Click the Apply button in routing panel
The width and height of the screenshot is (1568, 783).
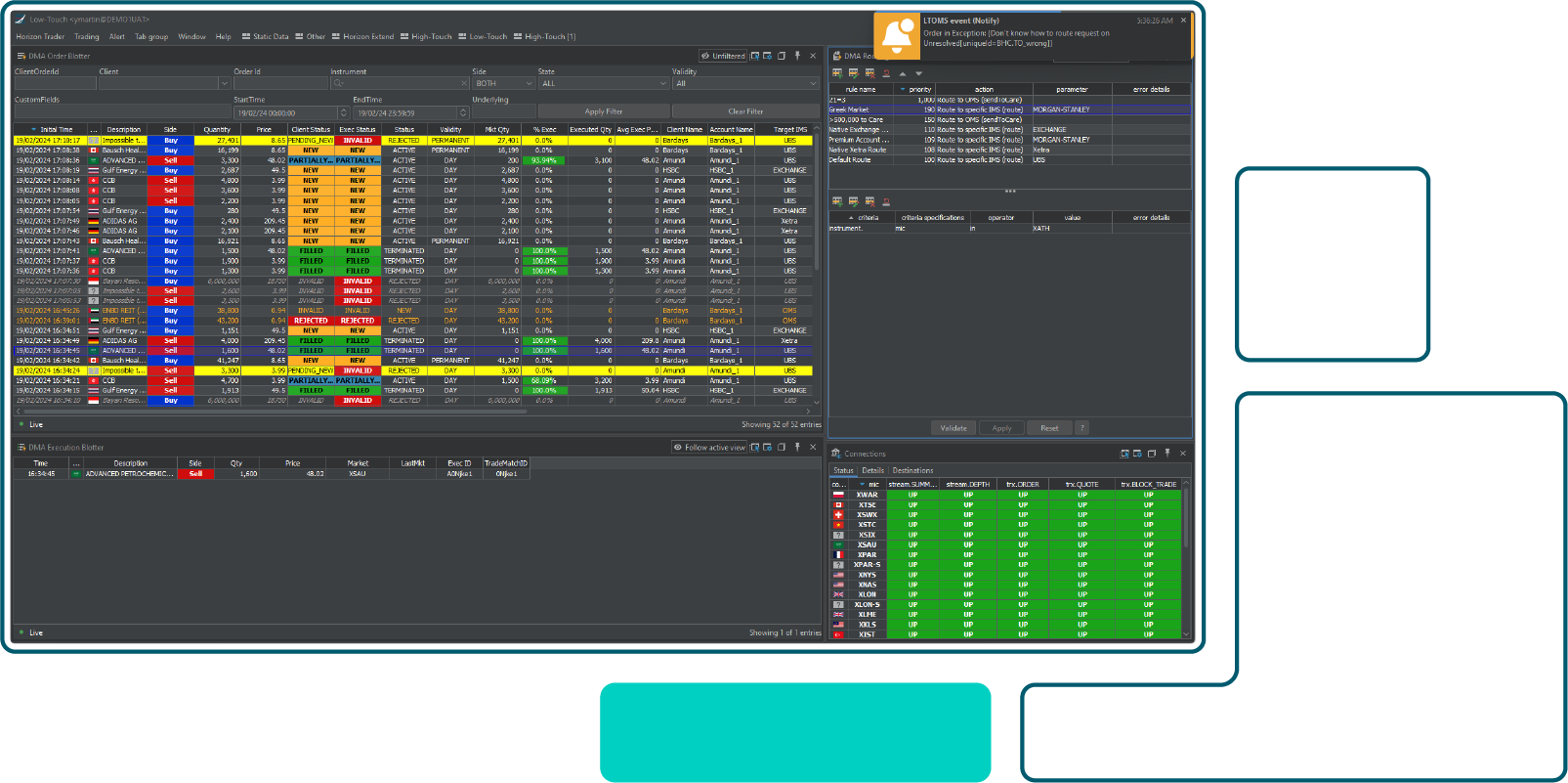pos(1002,428)
